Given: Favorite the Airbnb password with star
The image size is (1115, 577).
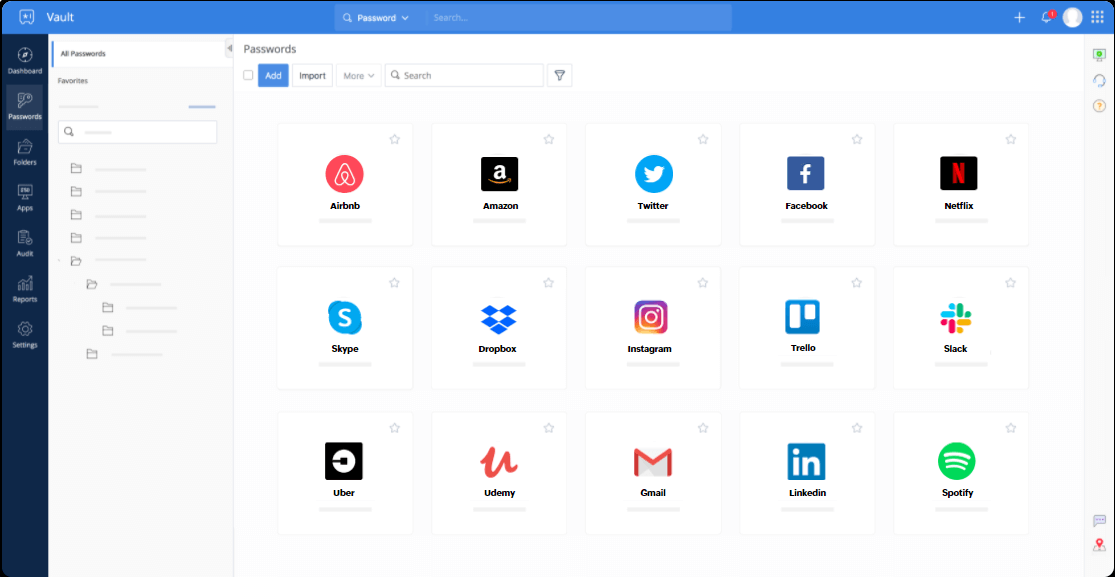Looking at the screenshot, I should (x=394, y=139).
